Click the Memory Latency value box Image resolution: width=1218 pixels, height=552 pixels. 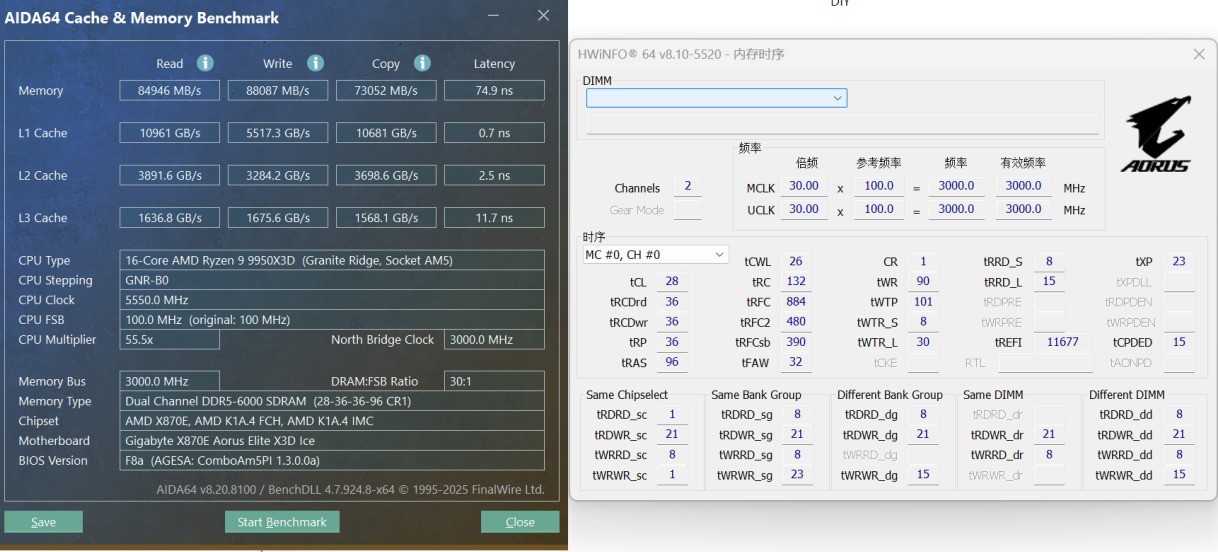pos(494,91)
